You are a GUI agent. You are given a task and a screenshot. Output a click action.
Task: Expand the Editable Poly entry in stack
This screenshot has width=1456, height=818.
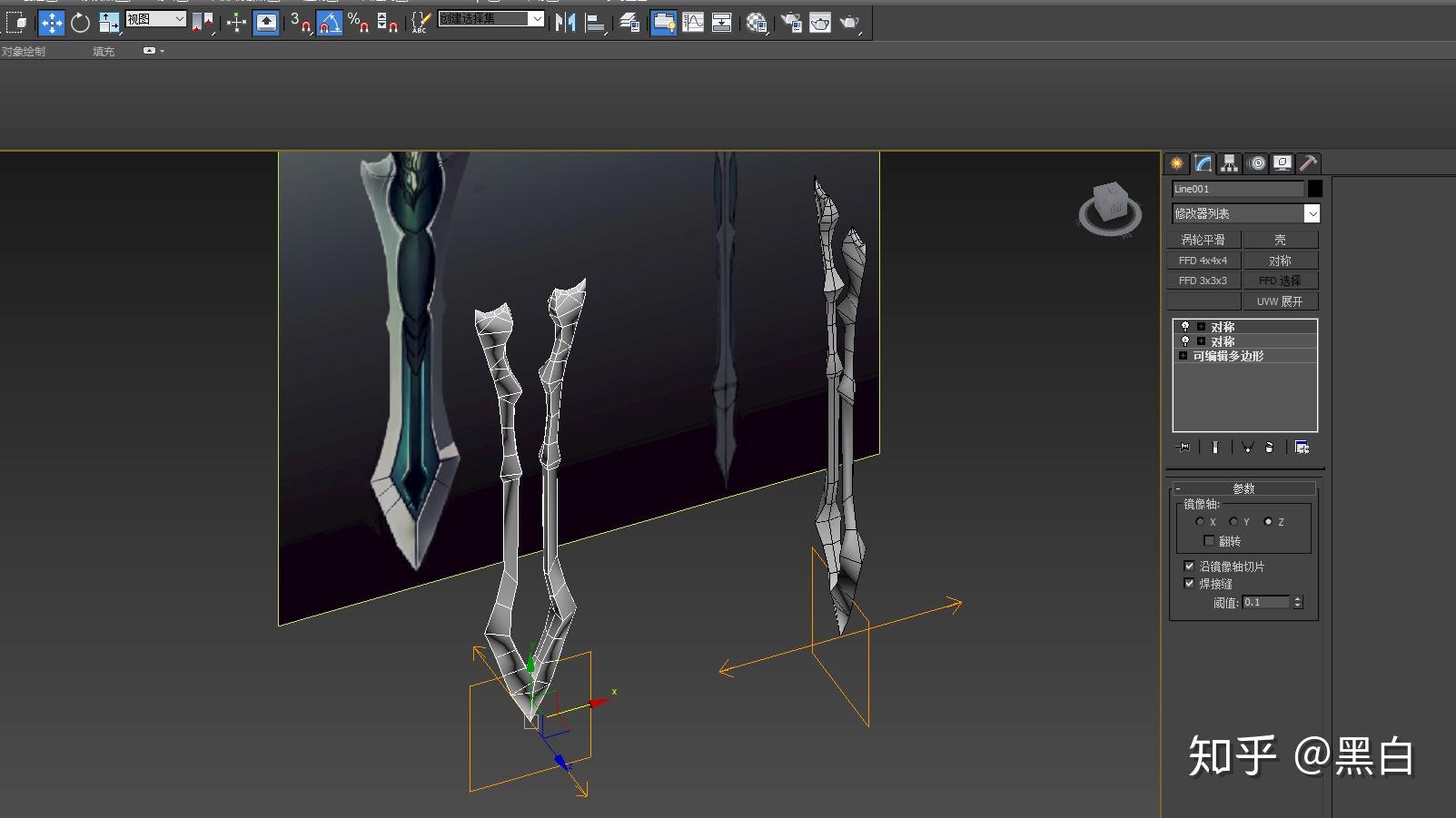click(x=1183, y=356)
